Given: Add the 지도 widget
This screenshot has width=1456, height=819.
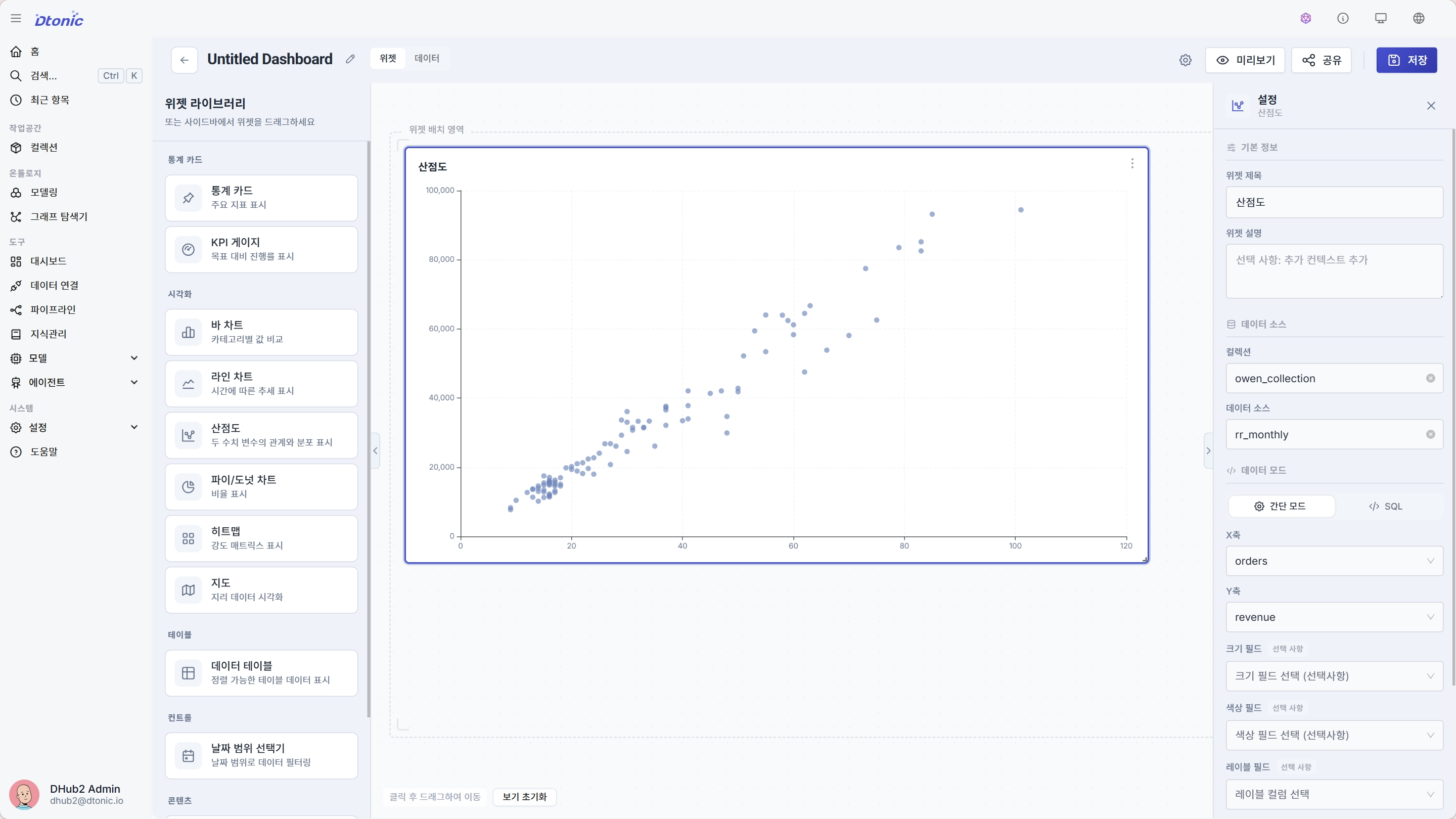Looking at the screenshot, I should point(261,590).
